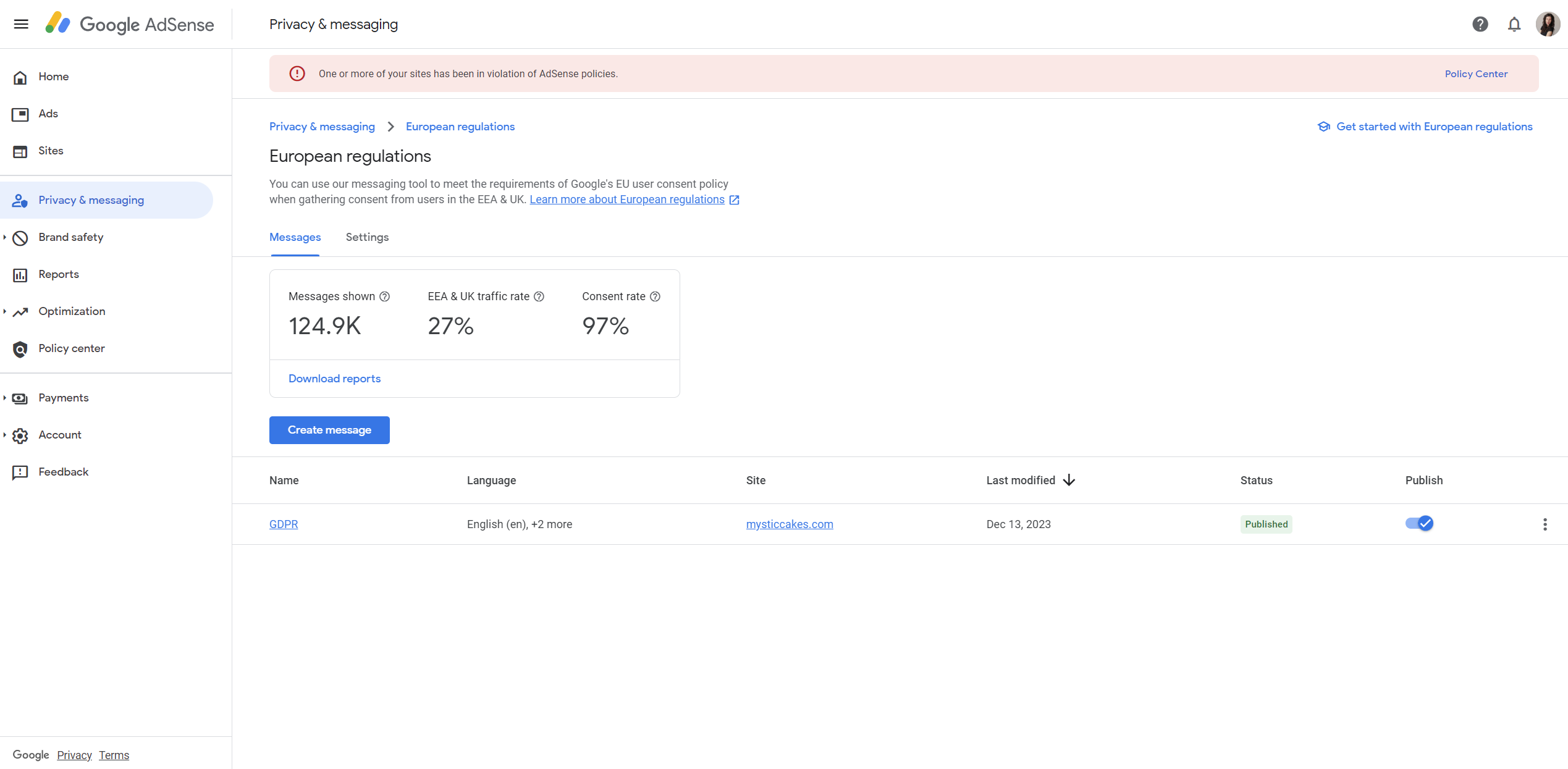Click the Home icon in sidebar
The image size is (1568, 769).
[20, 77]
